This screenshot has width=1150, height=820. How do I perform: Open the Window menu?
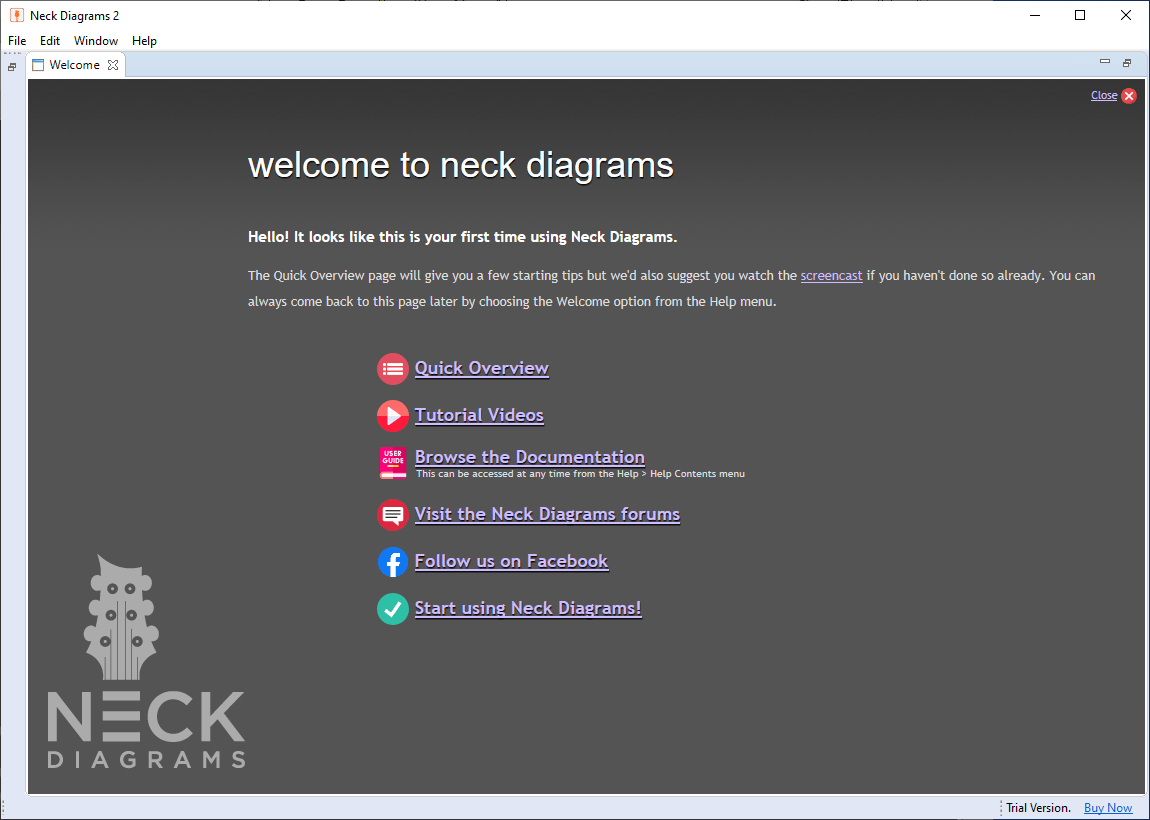96,40
